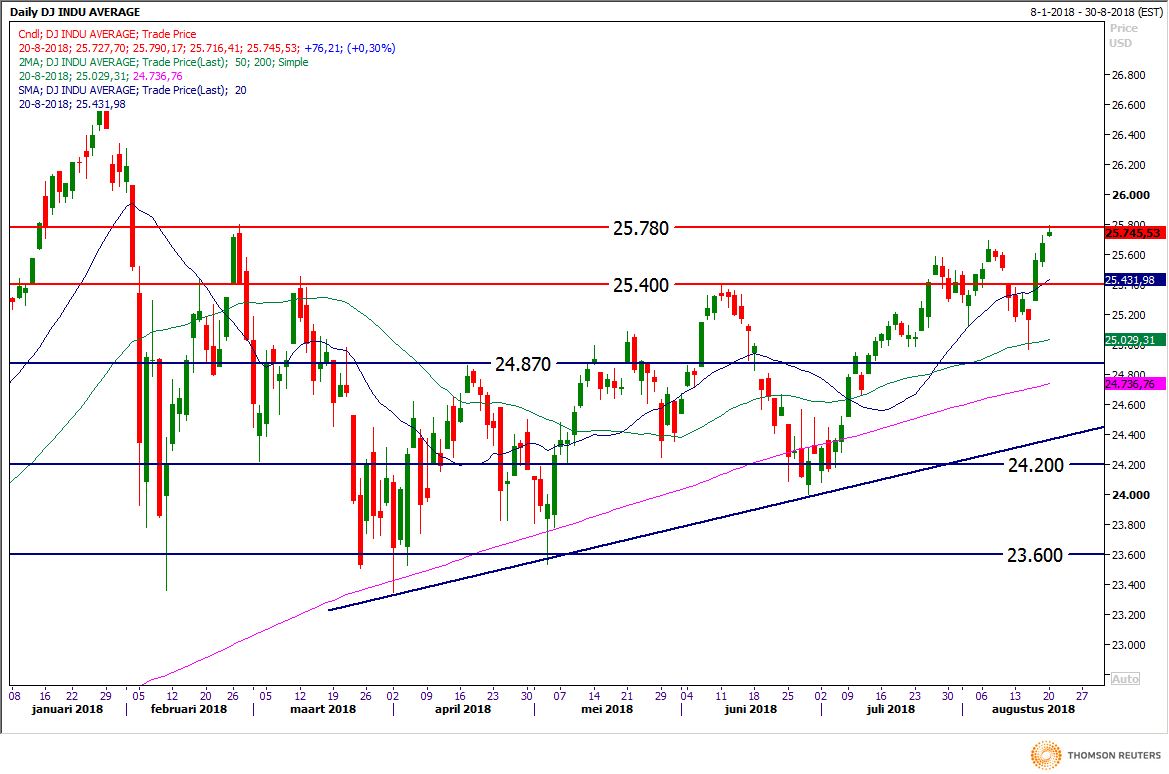Click the 25.400 resistance level label
This screenshot has width=1169, height=774.
[640, 285]
